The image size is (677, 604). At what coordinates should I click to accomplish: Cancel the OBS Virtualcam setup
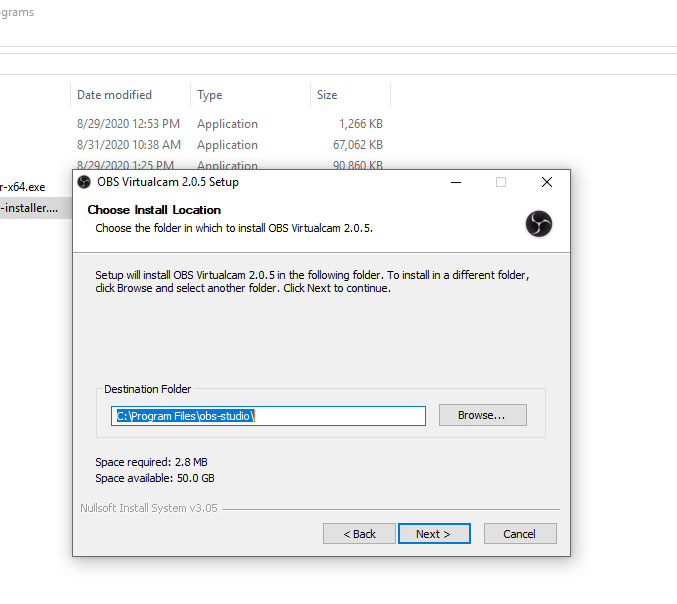tap(520, 534)
